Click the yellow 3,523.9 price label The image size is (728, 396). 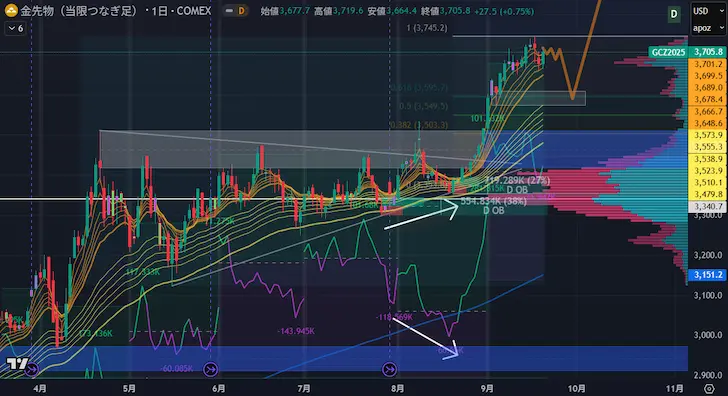click(x=708, y=170)
